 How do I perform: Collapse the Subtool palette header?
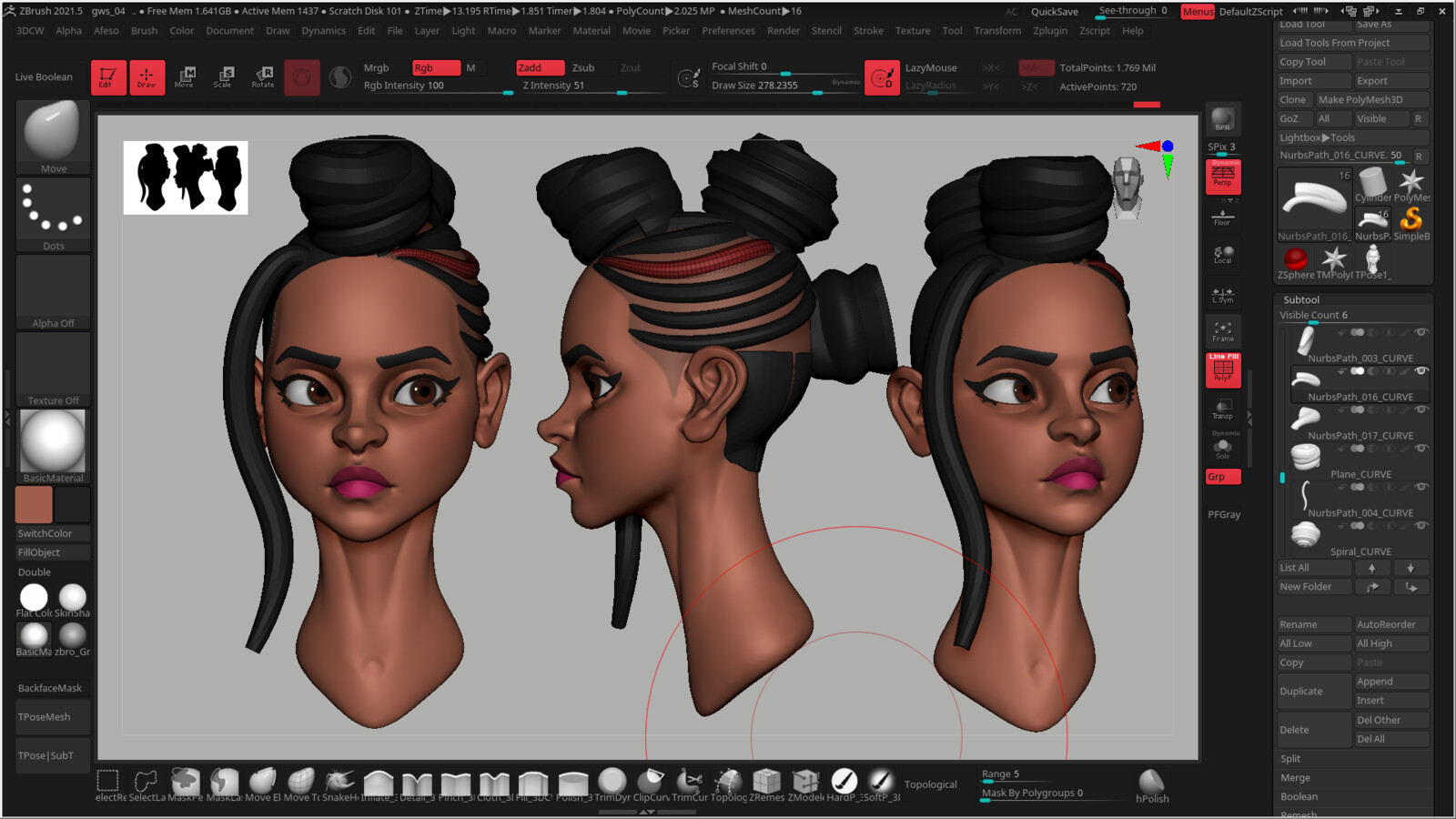point(1301,299)
